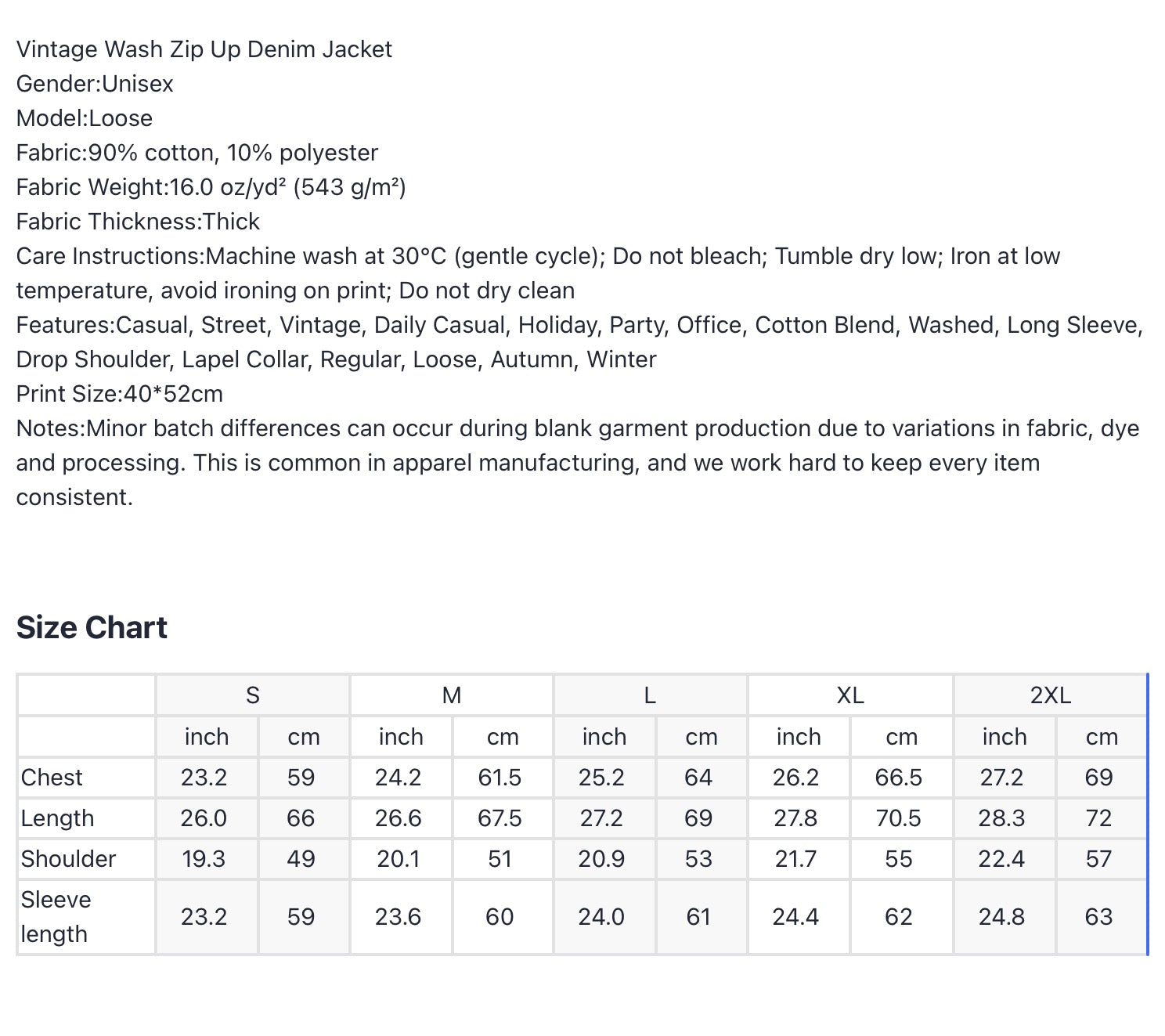Click the Length row label

[57, 818]
